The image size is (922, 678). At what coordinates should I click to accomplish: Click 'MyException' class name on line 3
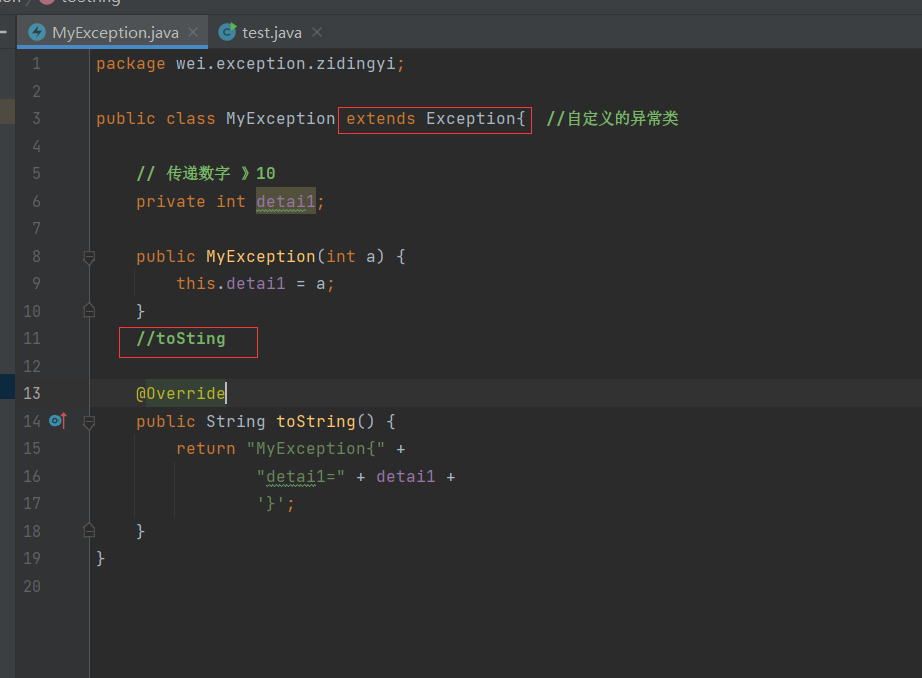tap(280, 119)
